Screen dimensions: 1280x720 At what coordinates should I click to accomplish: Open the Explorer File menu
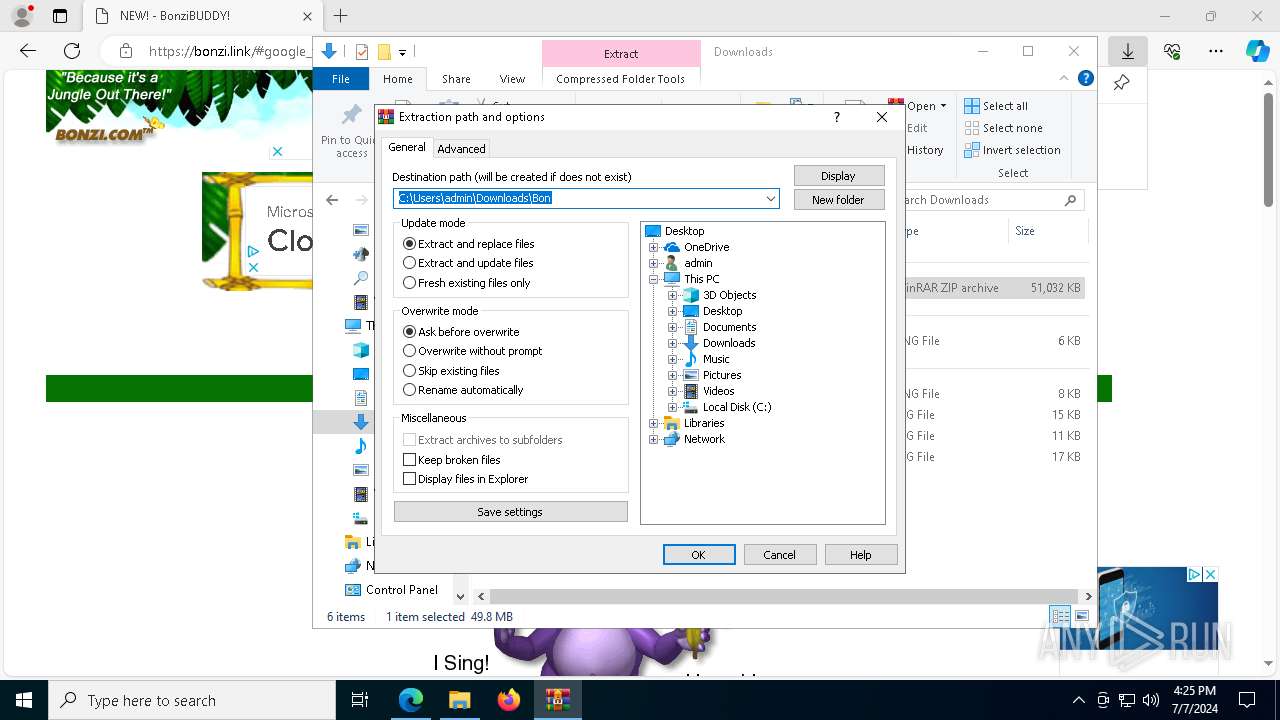[341, 79]
